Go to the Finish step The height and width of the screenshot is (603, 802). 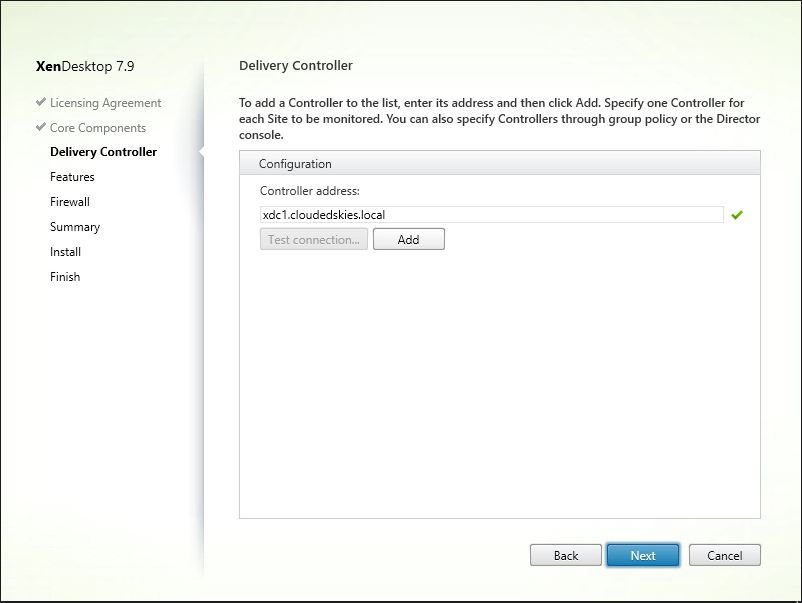pyautogui.click(x=65, y=277)
